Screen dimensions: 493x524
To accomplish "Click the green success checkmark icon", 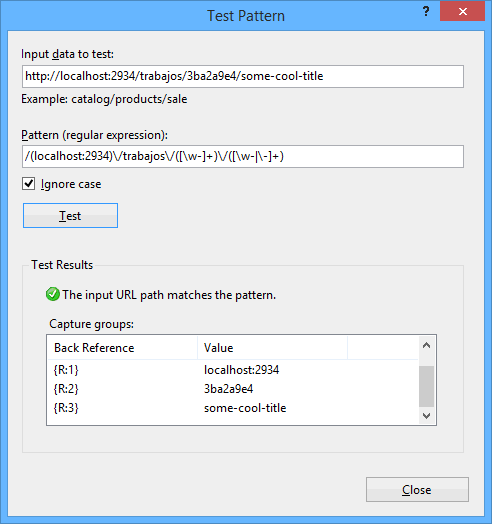I will (53, 294).
